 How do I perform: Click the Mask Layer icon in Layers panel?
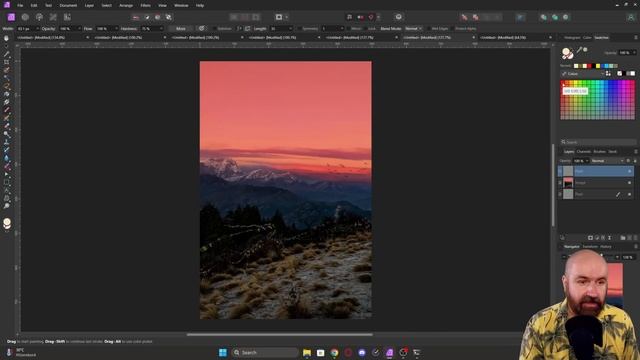590,238
